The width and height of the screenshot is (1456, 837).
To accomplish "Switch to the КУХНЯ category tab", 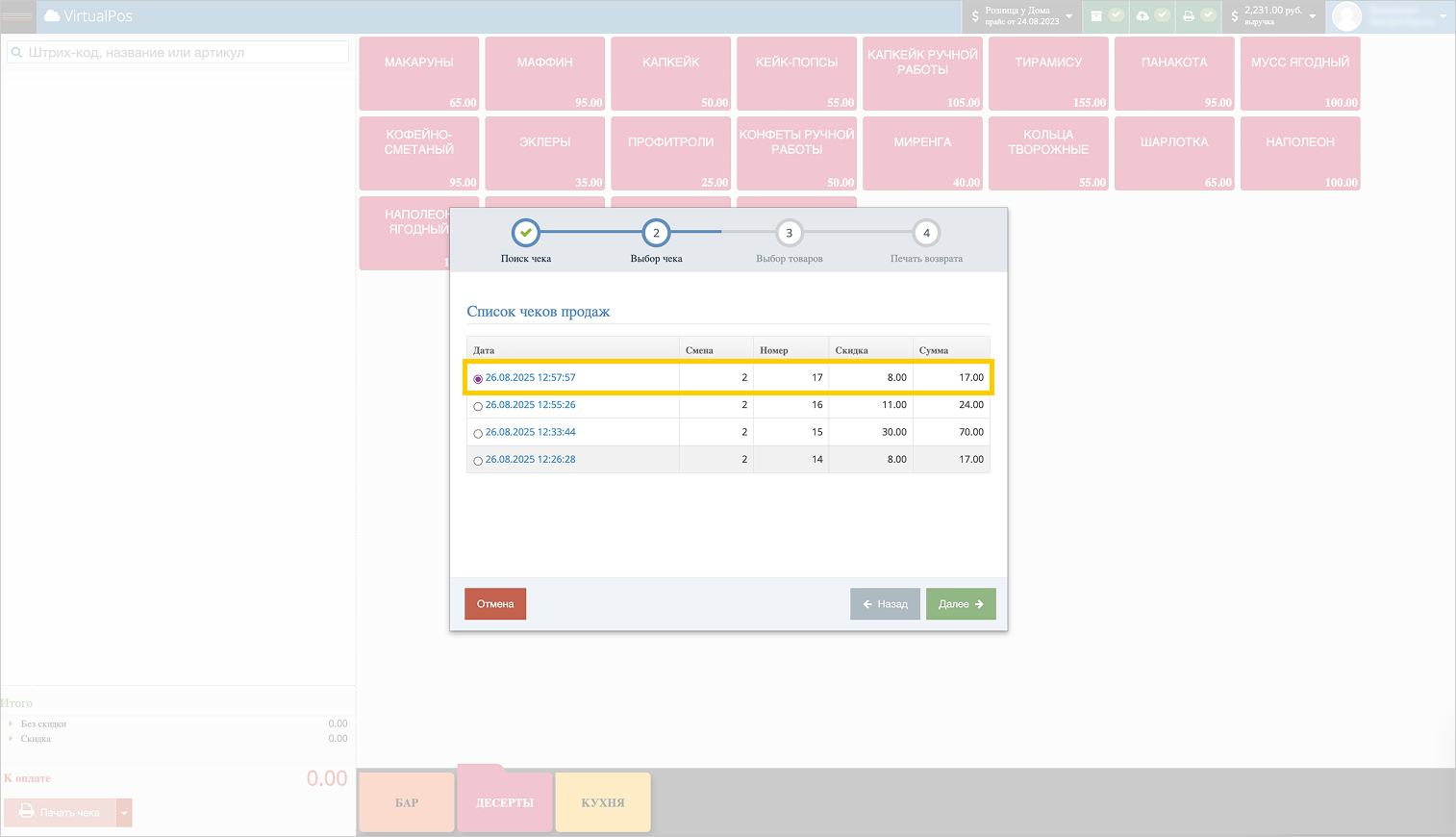I will tap(603, 802).
